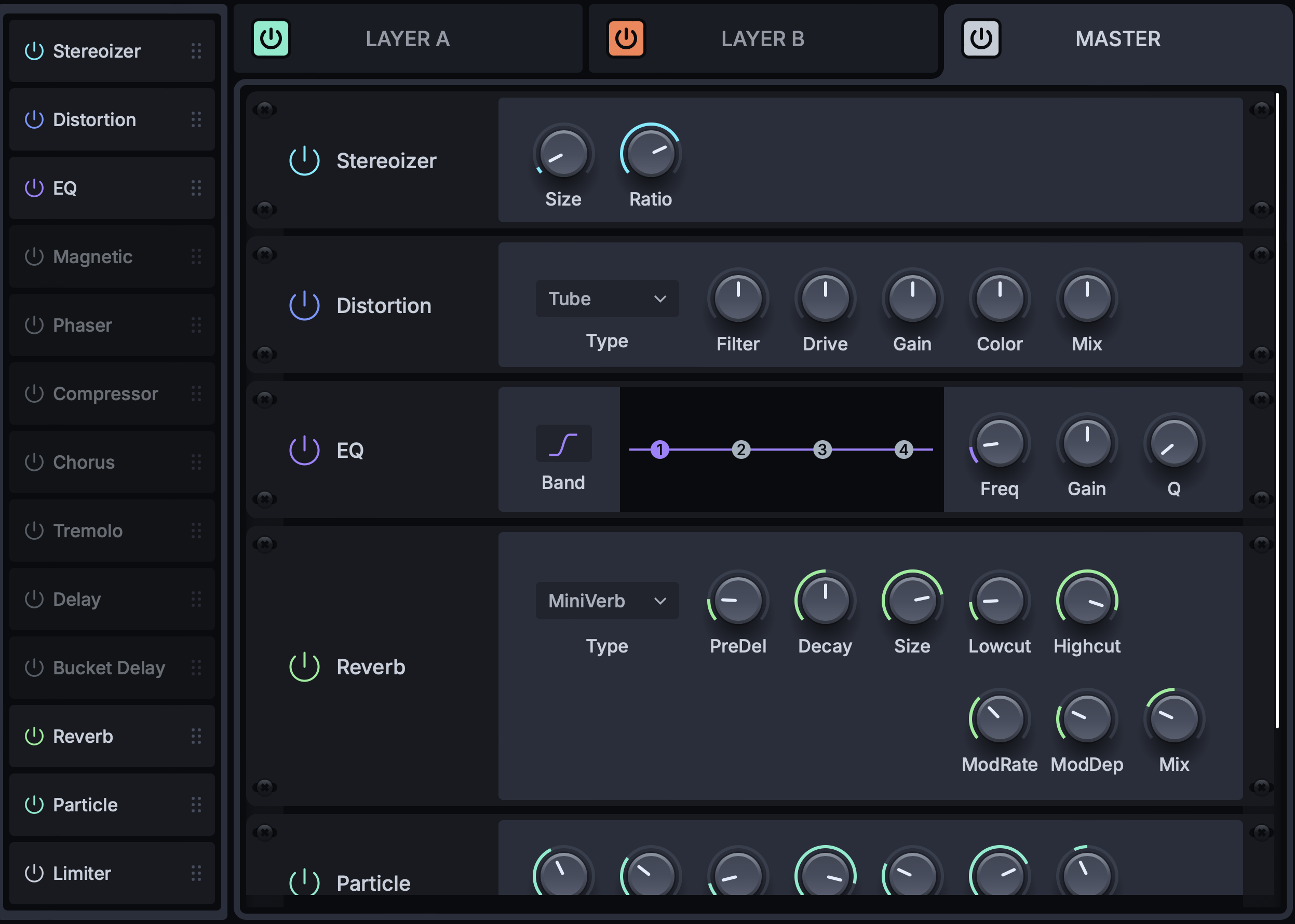Click the Delay drag handle in the sidebar
The width and height of the screenshot is (1295, 924).
(x=196, y=599)
